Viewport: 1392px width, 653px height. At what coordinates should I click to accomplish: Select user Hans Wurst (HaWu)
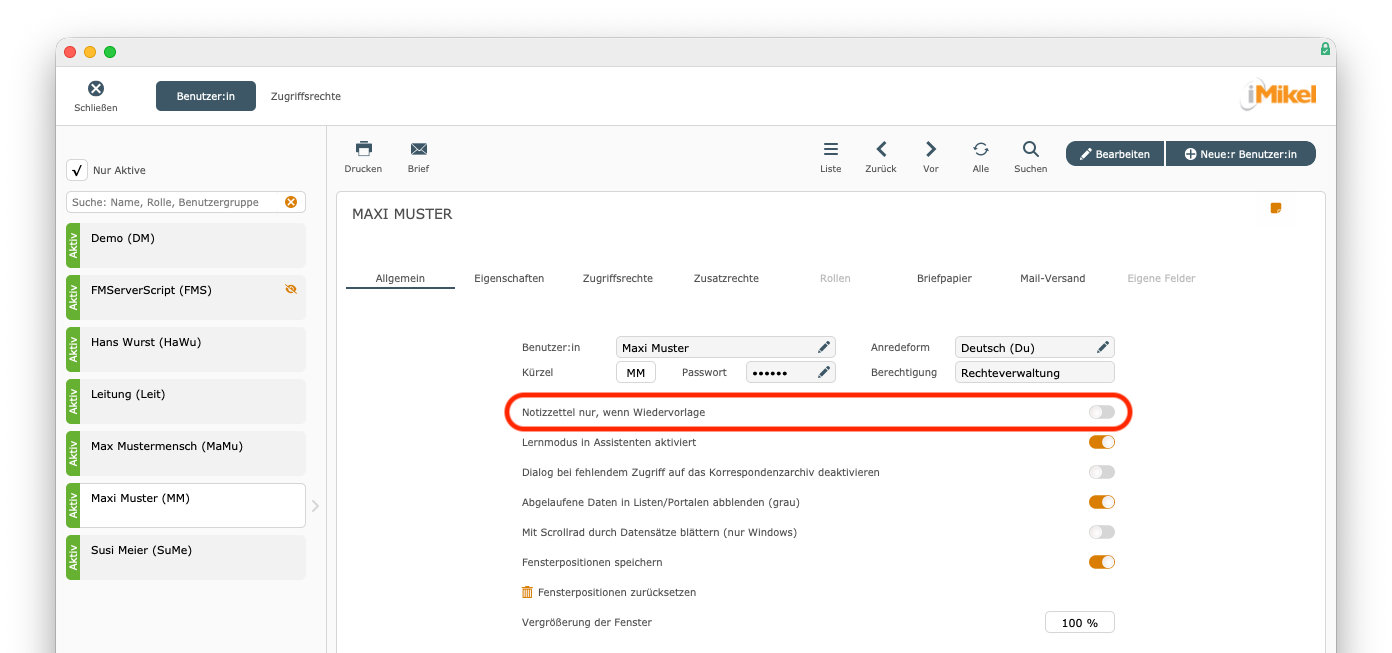click(186, 349)
